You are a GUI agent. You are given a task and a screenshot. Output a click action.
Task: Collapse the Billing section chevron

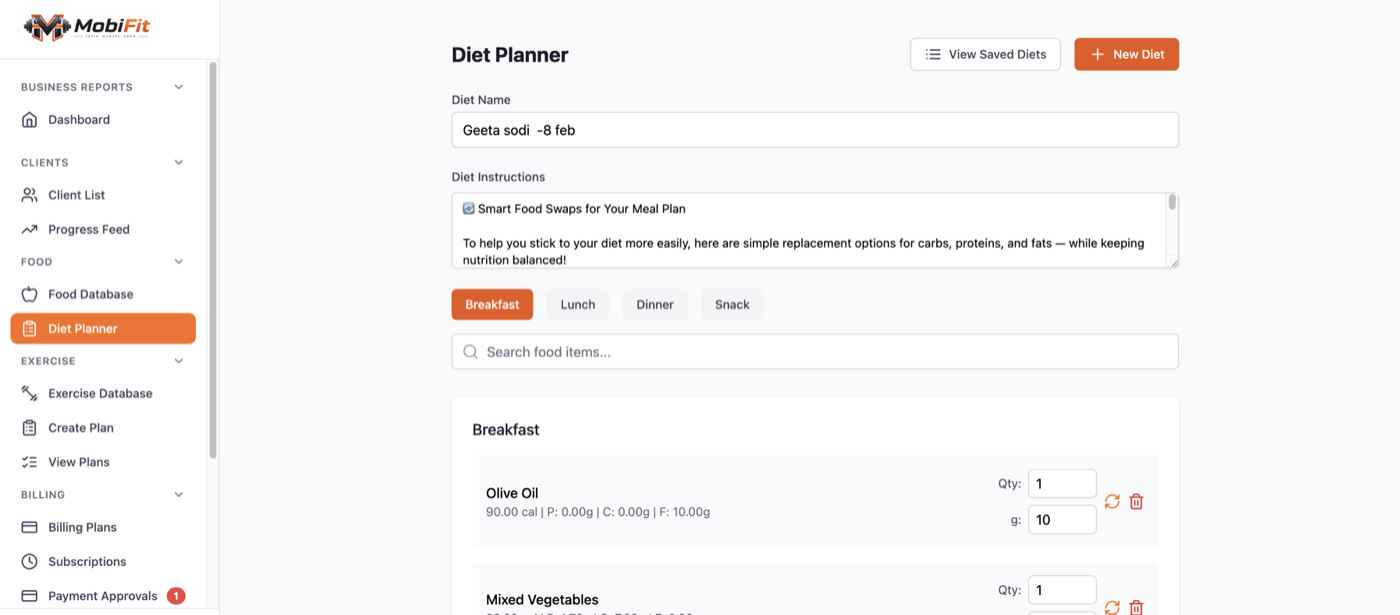coord(179,494)
